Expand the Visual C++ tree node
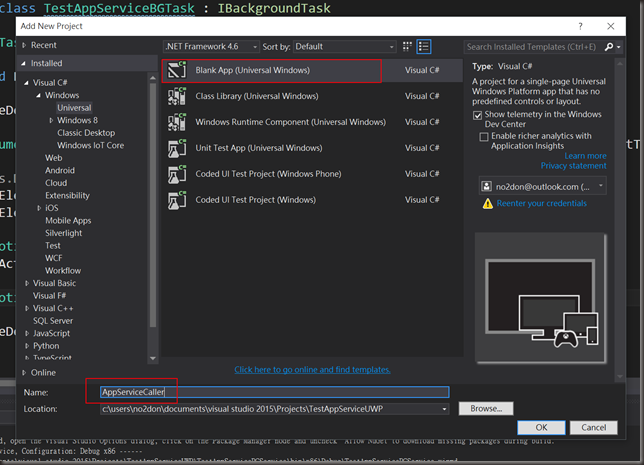Viewport: 644px width, 465px height. (x=27, y=308)
